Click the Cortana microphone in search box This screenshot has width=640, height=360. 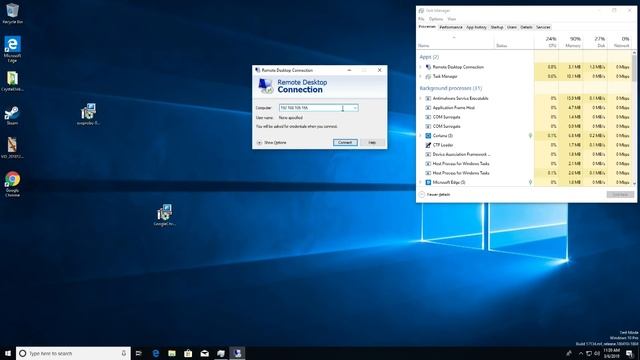tap(124, 353)
